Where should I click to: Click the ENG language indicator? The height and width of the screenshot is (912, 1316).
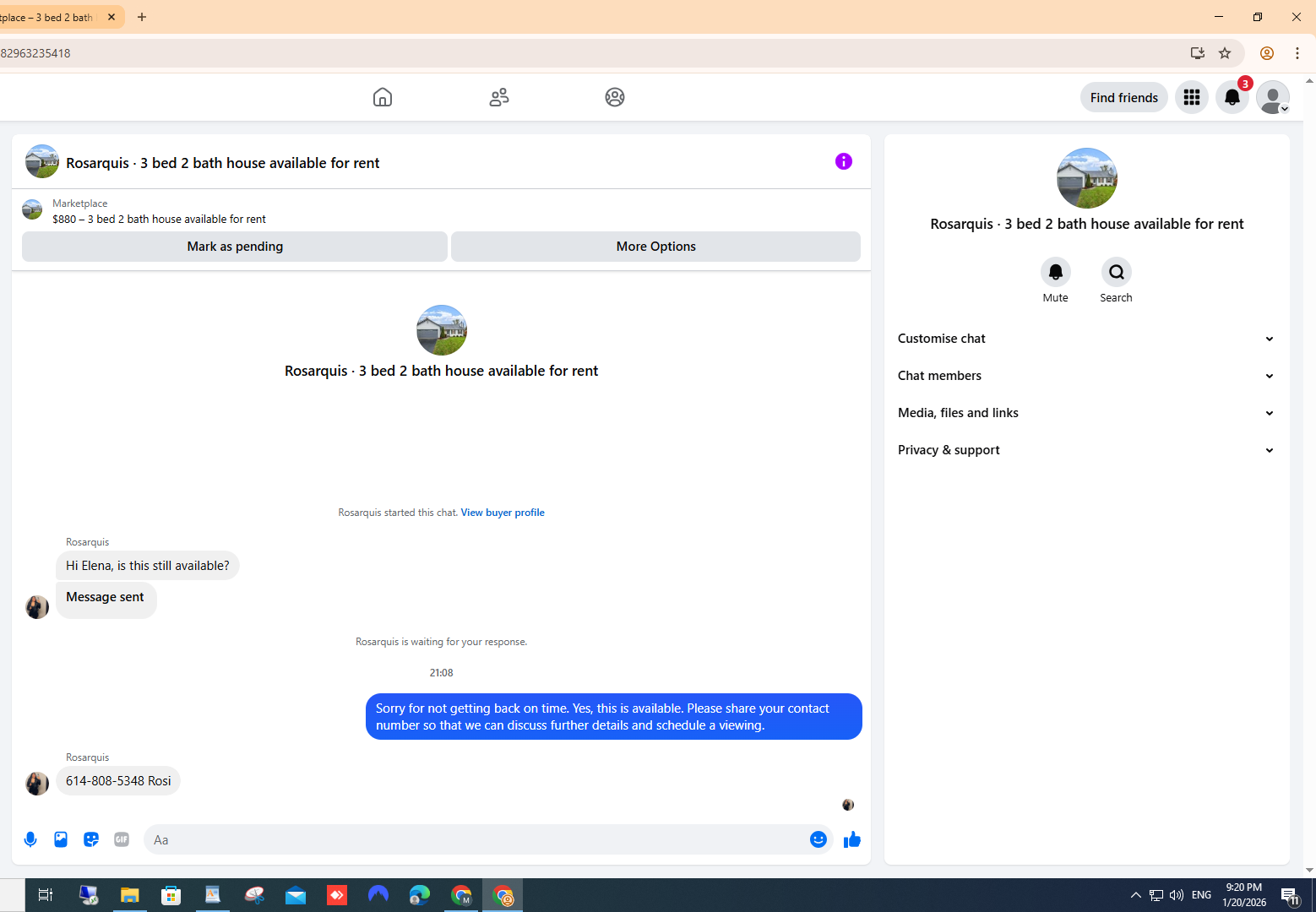pyautogui.click(x=1201, y=895)
